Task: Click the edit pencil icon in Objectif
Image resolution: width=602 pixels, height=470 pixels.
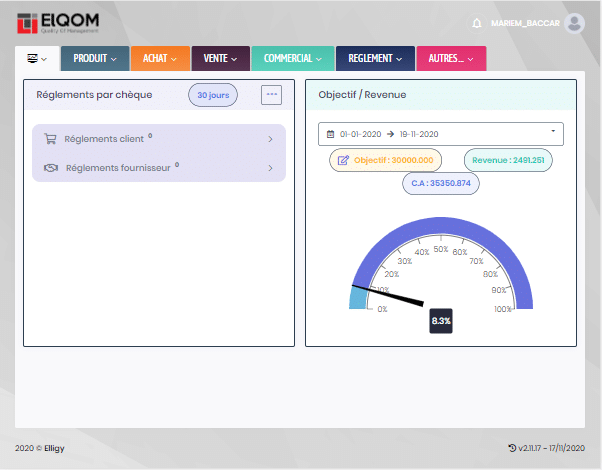Action: click(343, 160)
